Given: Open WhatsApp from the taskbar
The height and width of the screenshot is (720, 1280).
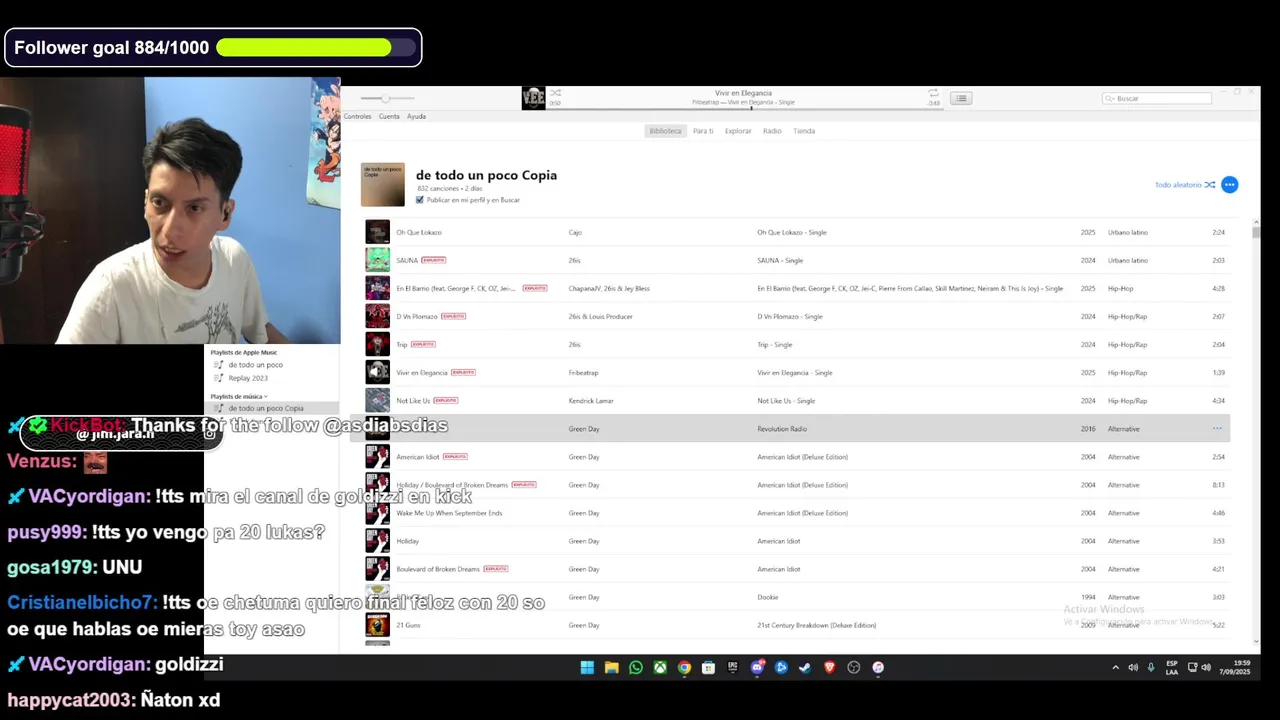Looking at the screenshot, I should click(636, 668).
